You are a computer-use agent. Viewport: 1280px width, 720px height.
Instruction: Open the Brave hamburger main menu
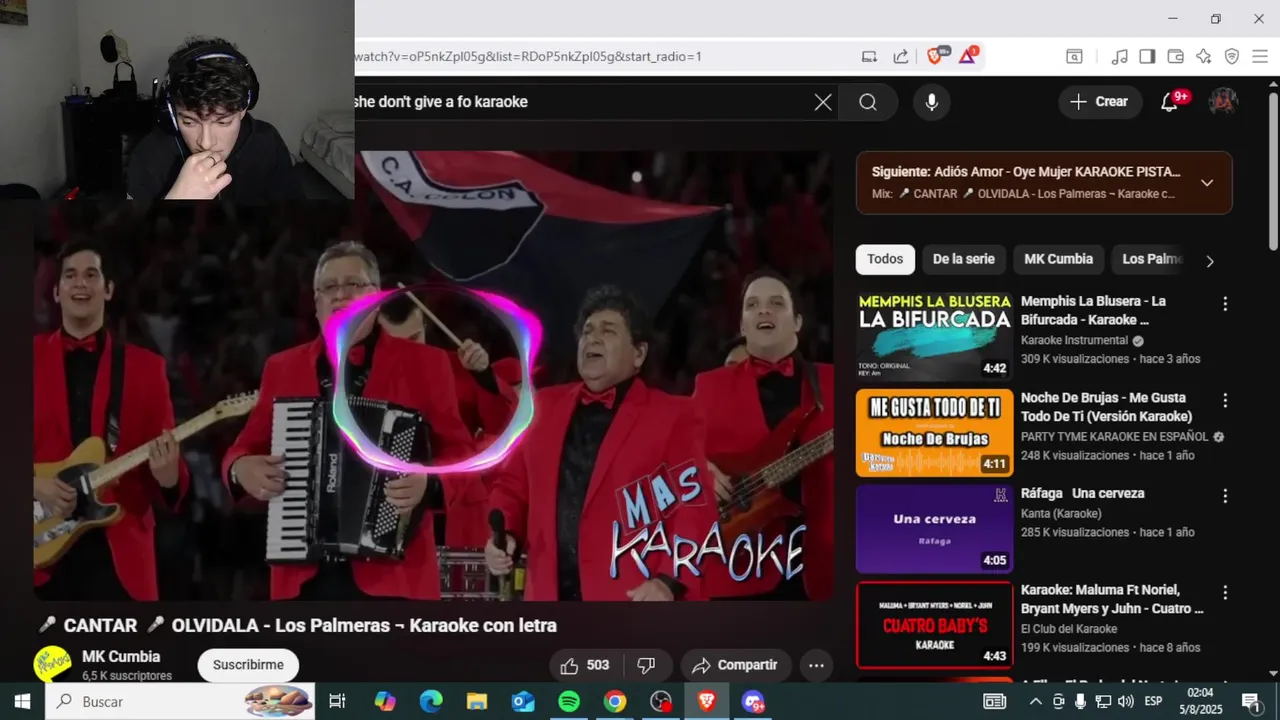coord(1260,56)
